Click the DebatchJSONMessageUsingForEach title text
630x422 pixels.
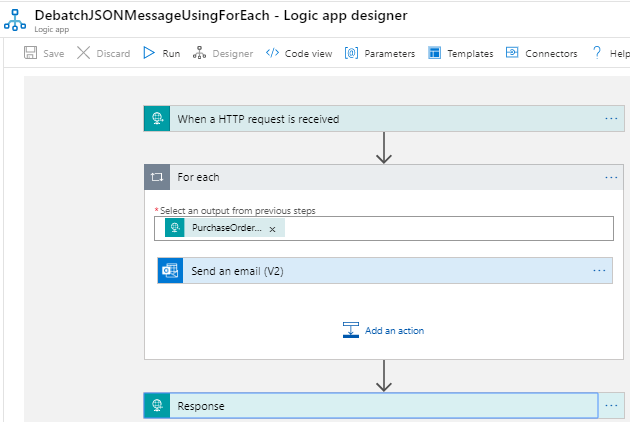pos(152,15)
